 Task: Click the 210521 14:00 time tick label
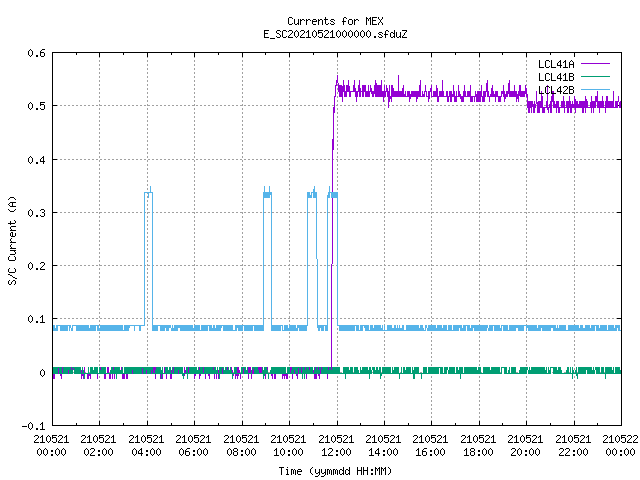383,446
